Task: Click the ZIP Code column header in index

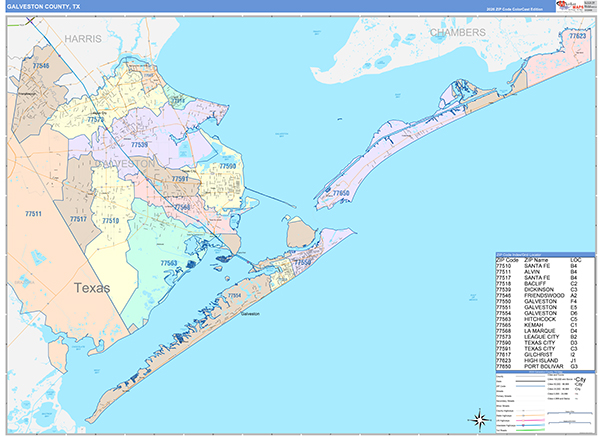Action: (x=508, y=259)
